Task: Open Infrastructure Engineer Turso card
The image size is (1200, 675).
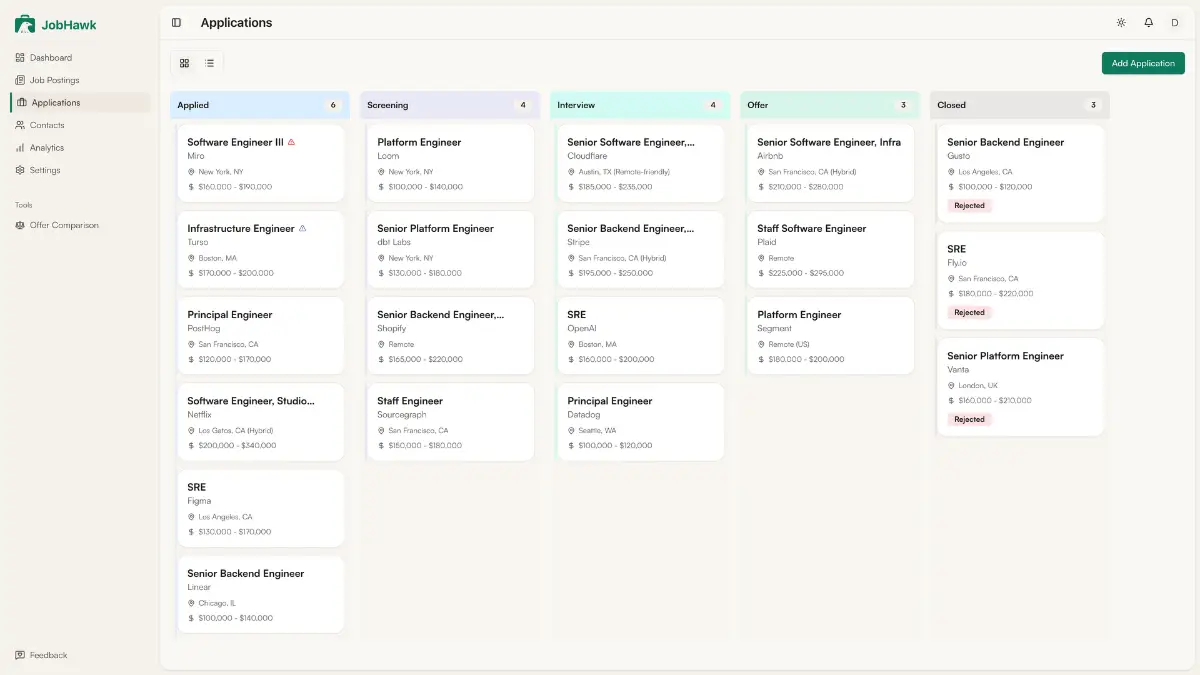Action: [260, 249]
